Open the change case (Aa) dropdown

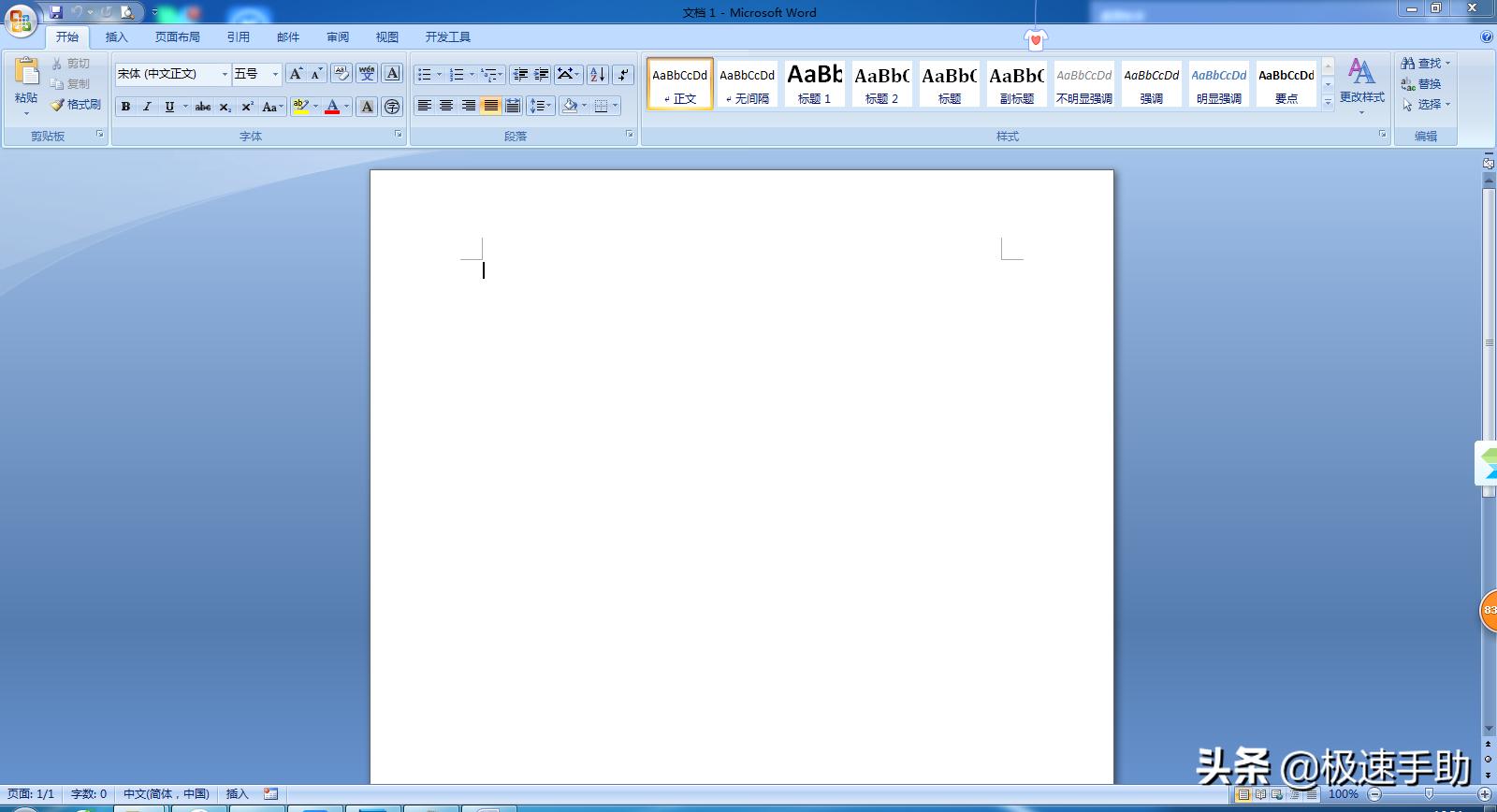click(x=272, y=107)
